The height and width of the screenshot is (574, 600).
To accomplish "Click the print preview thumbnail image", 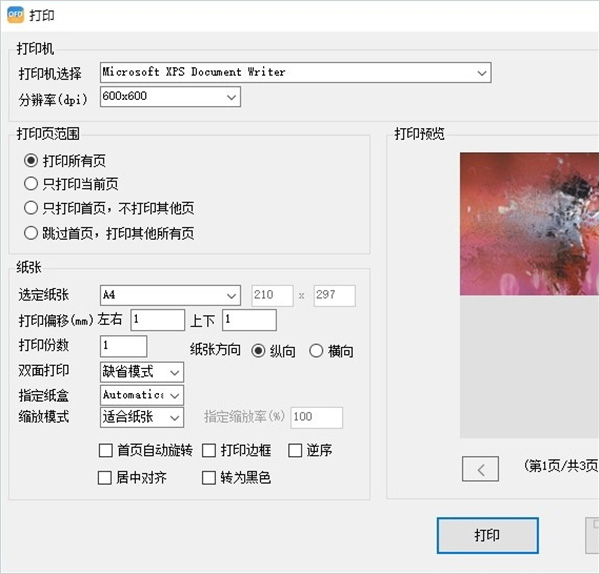I will tap(530, 224).
